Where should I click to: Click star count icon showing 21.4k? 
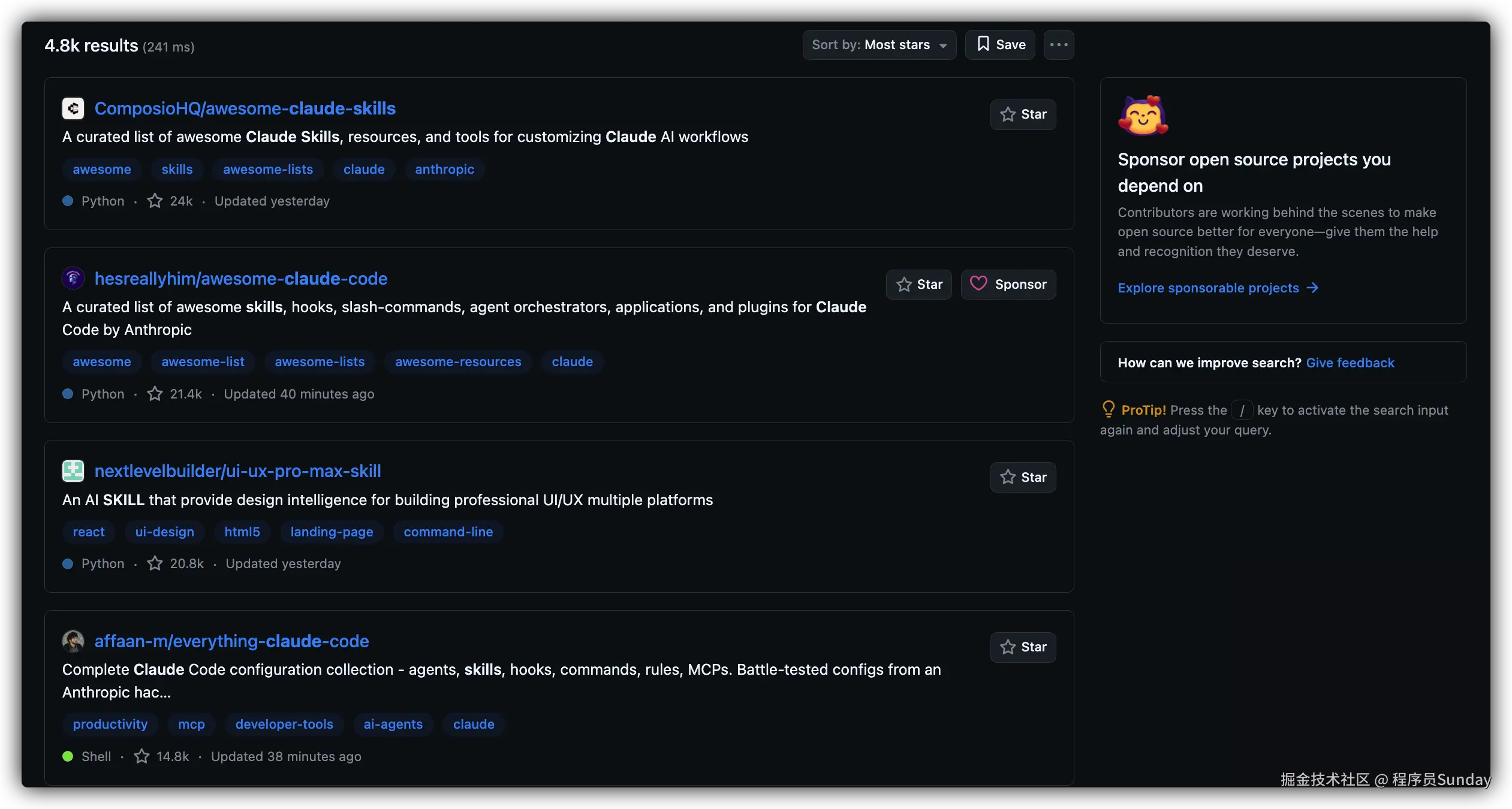[x=155, y=394]
